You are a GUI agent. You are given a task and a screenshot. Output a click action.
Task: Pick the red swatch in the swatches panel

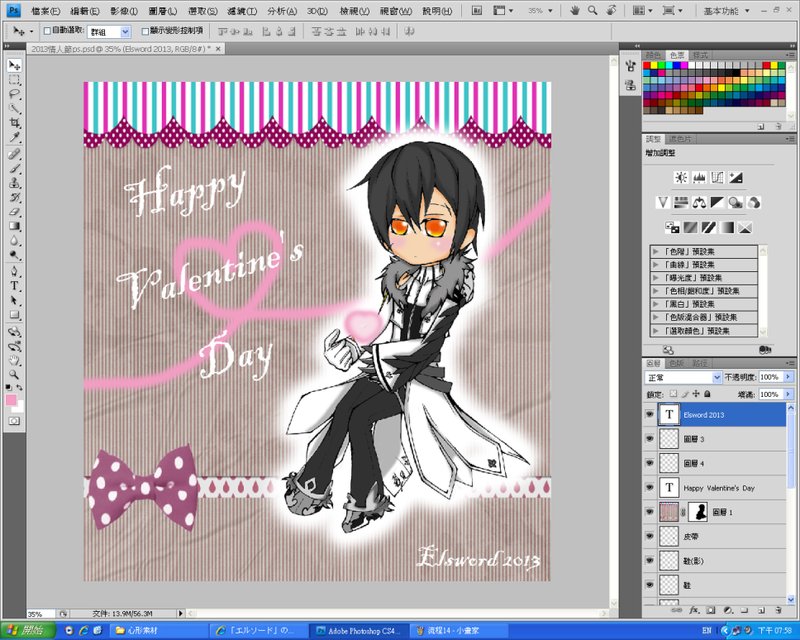click(x=646, y=65)
